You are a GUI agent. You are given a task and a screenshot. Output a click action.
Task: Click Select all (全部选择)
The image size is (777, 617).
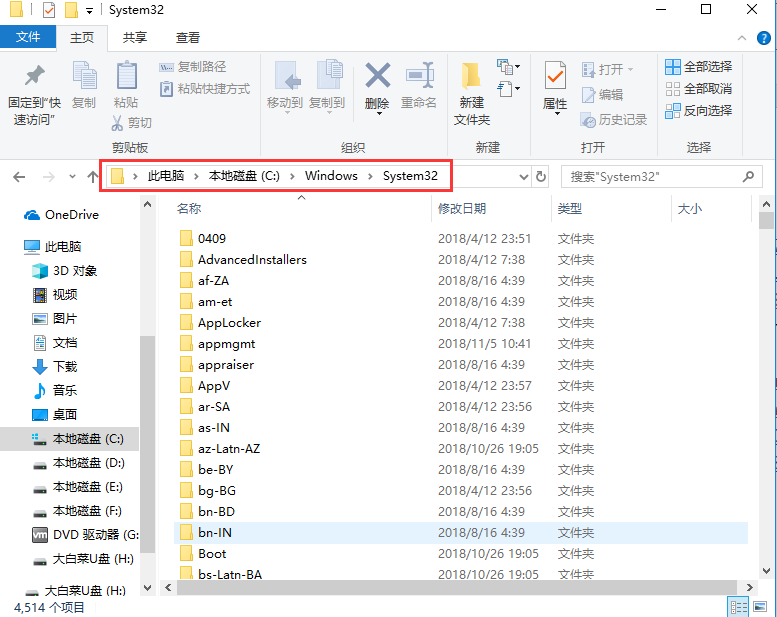699,67
